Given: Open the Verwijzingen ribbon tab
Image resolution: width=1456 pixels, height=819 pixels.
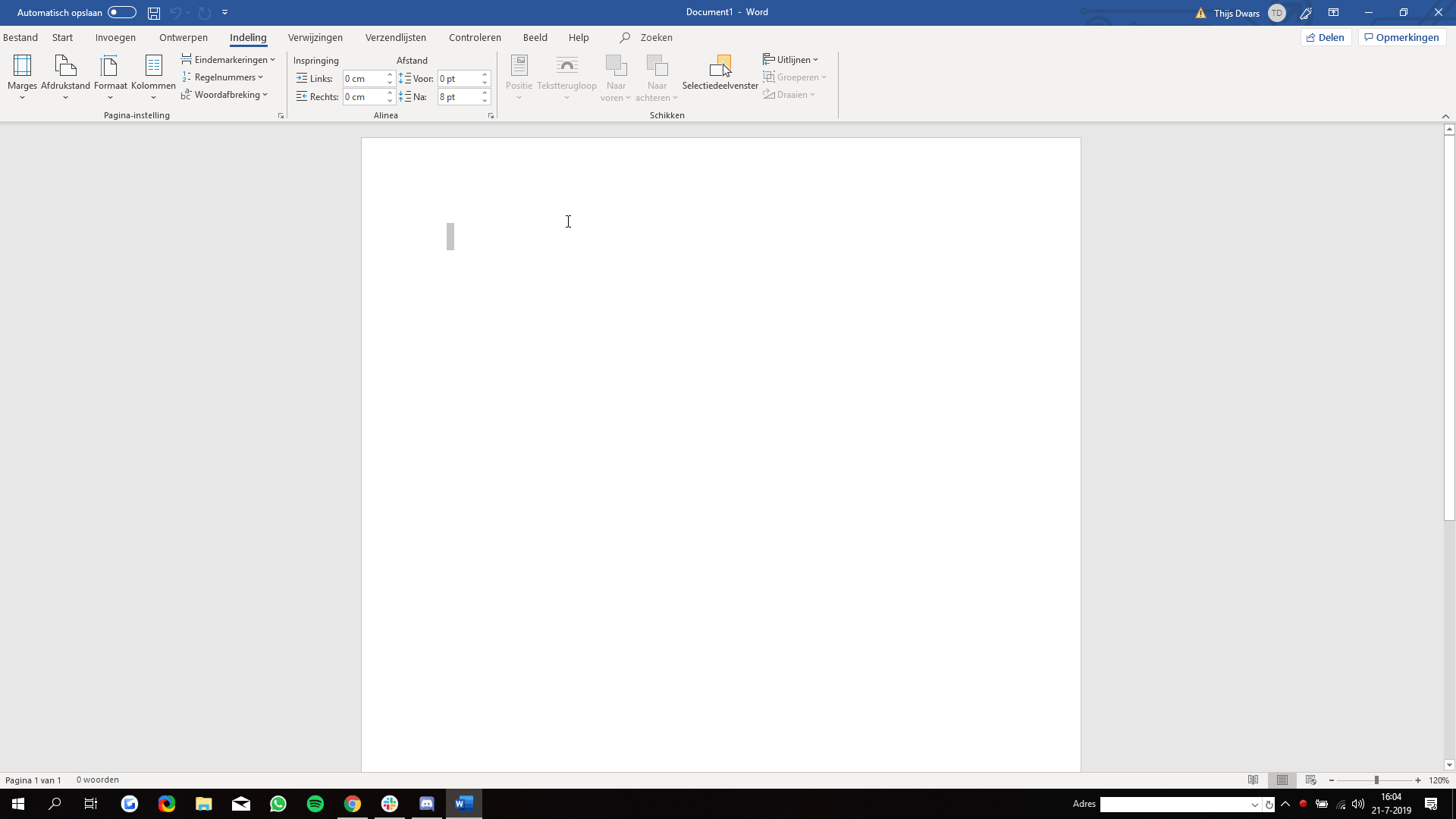Looking at the screenshot, I should (315, 37).
